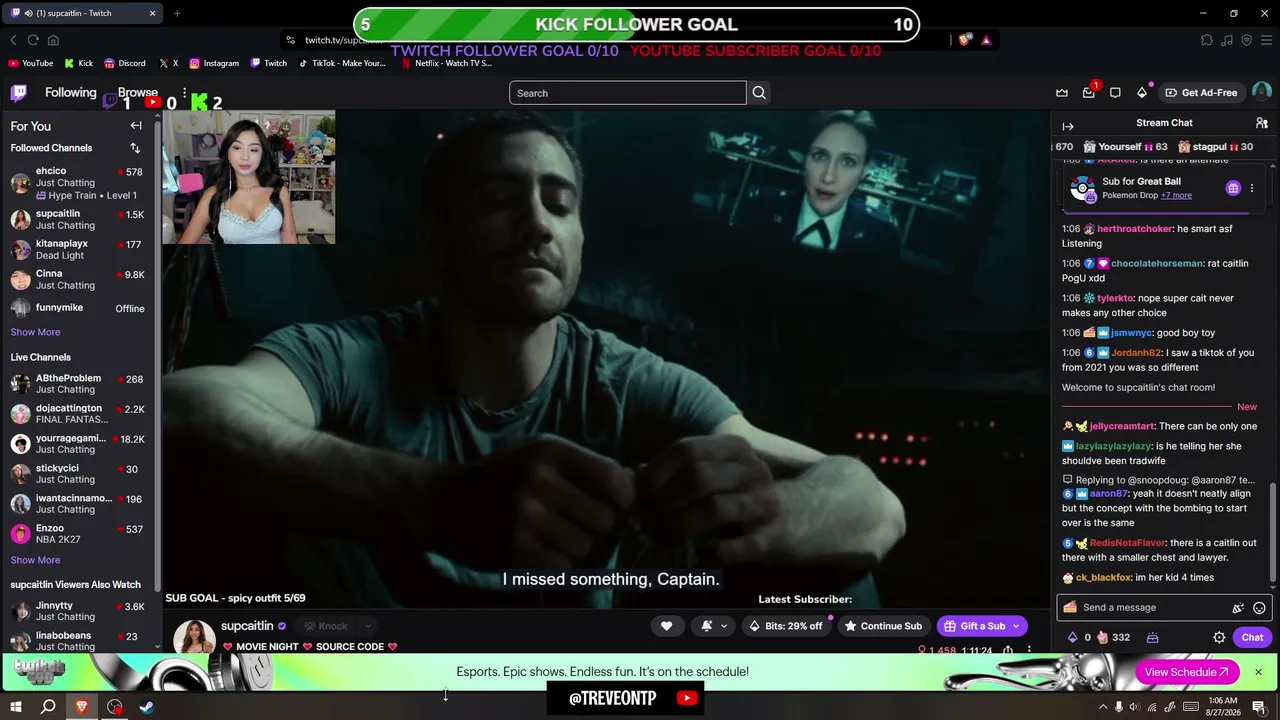The image size is (1280, 720).
Task: Click the supcaitlin channel avatar
Action: (x=194, y=637)
